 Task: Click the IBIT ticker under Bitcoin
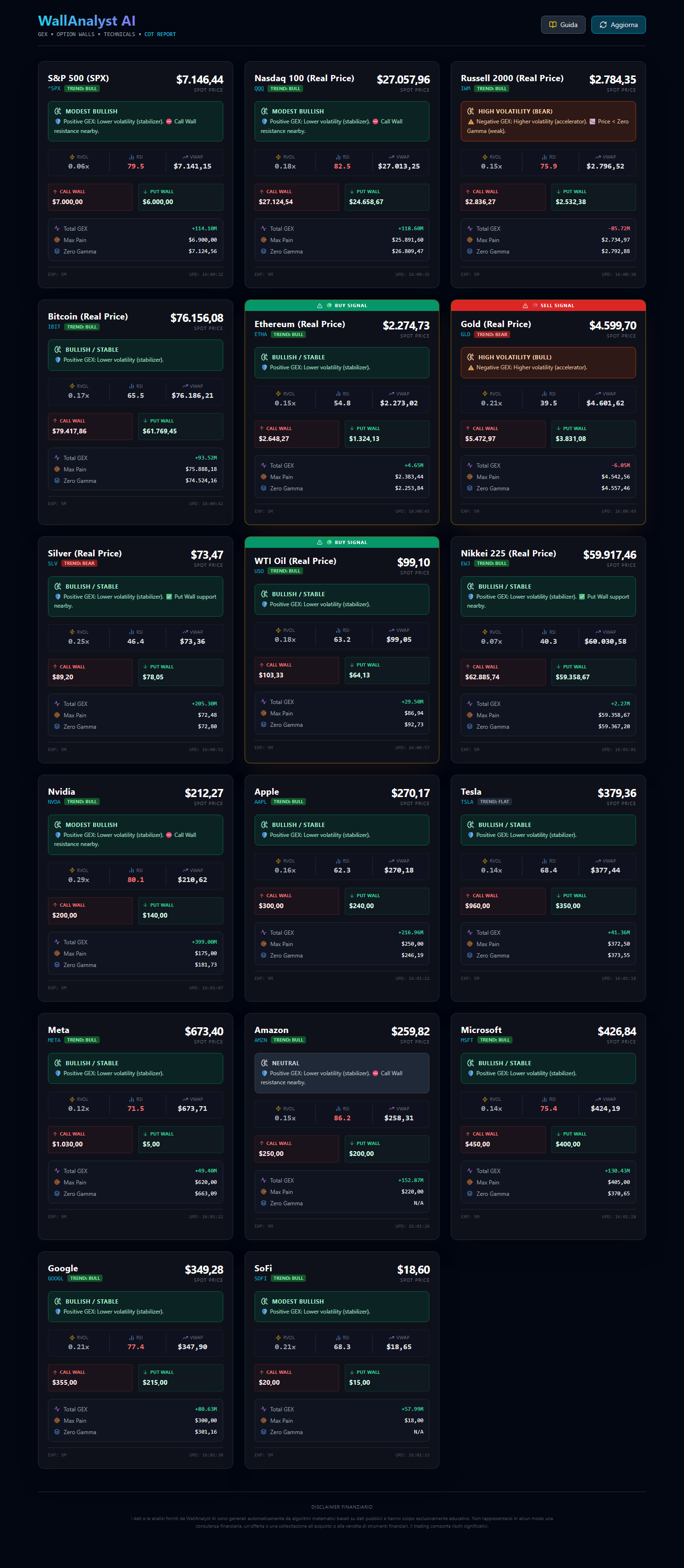coord(54,328)
